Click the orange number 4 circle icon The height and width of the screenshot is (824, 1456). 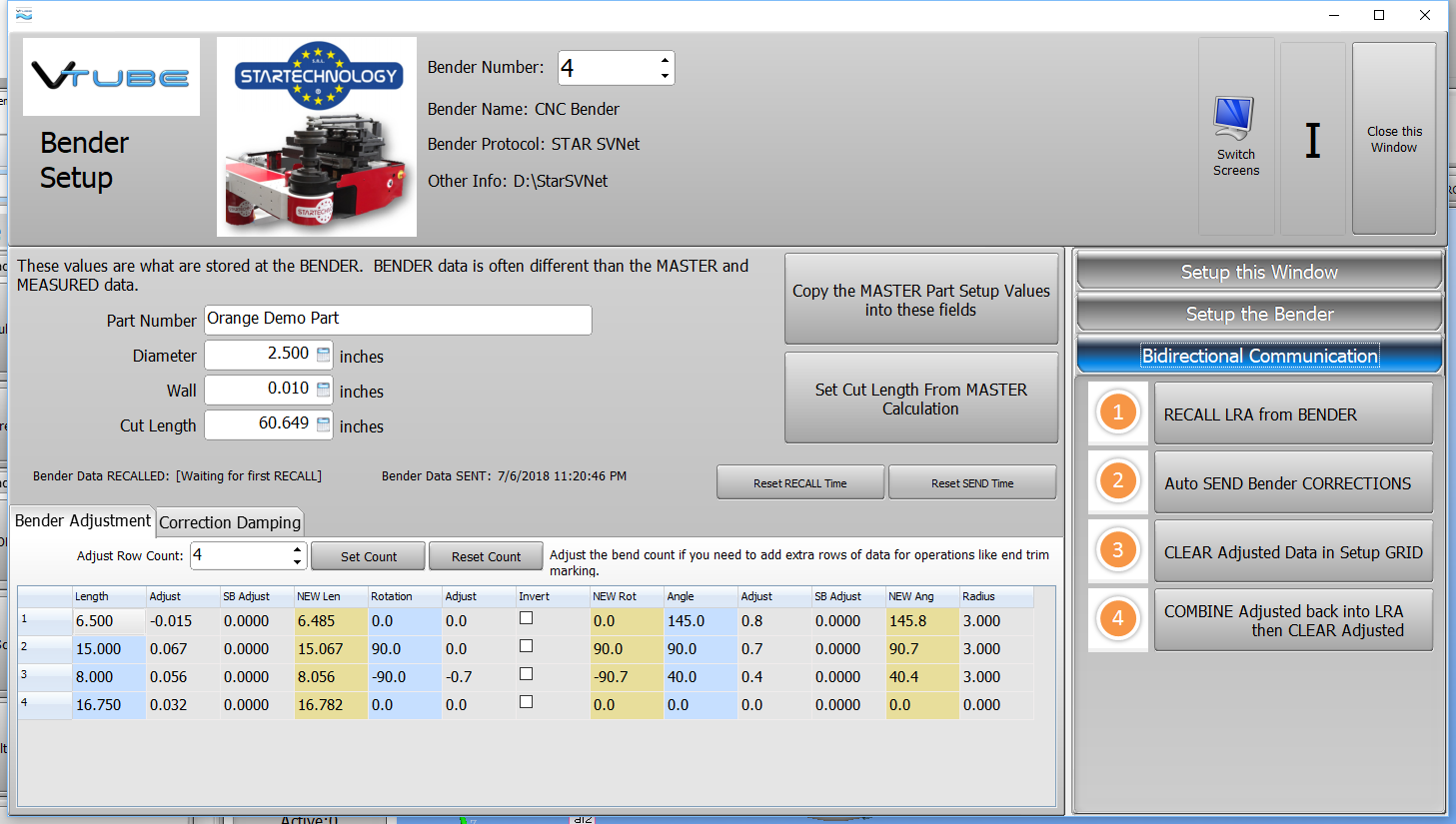(x=1117, y=619)
